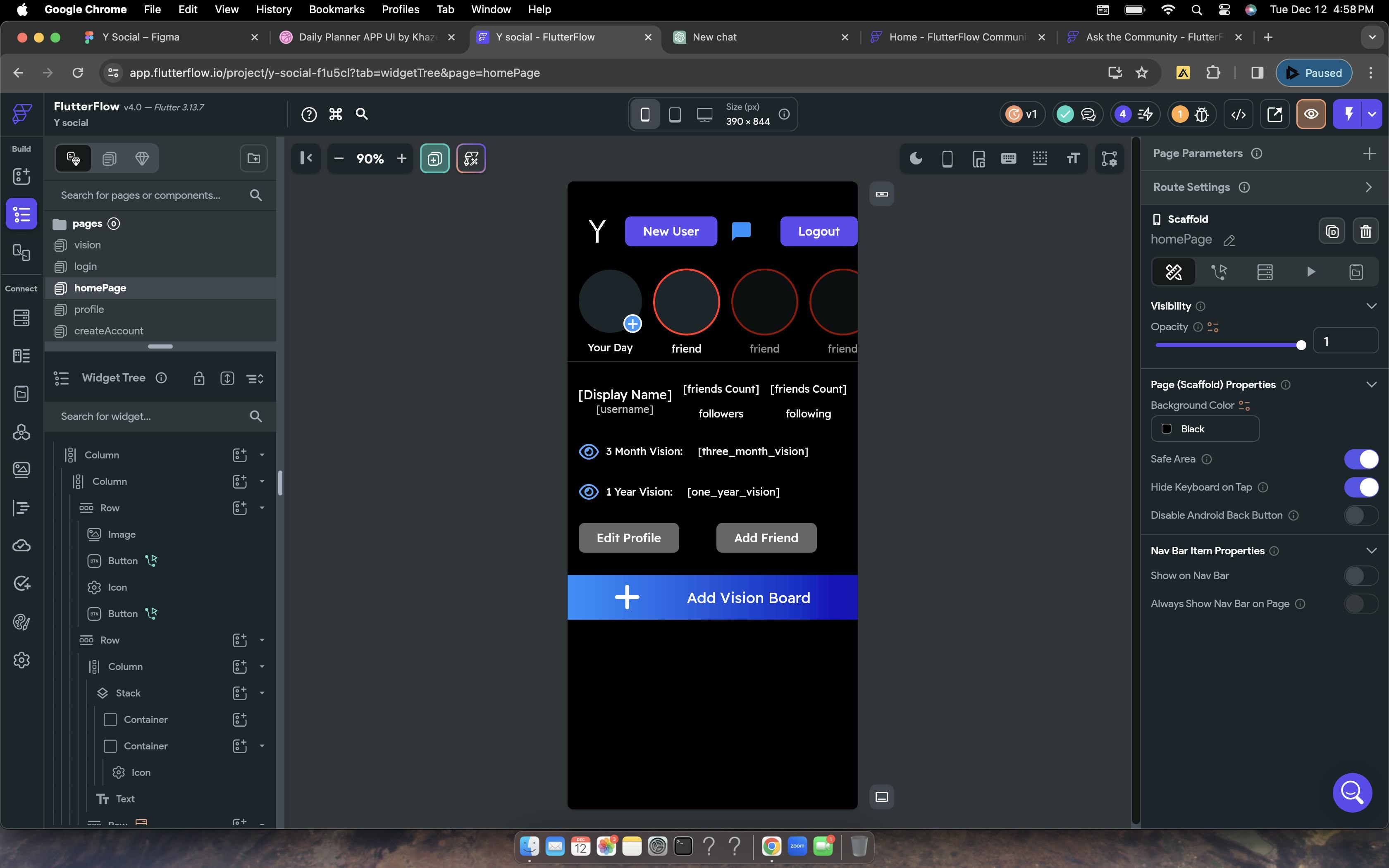Click the keyboard shortcuts command icon

pos(336,114)
